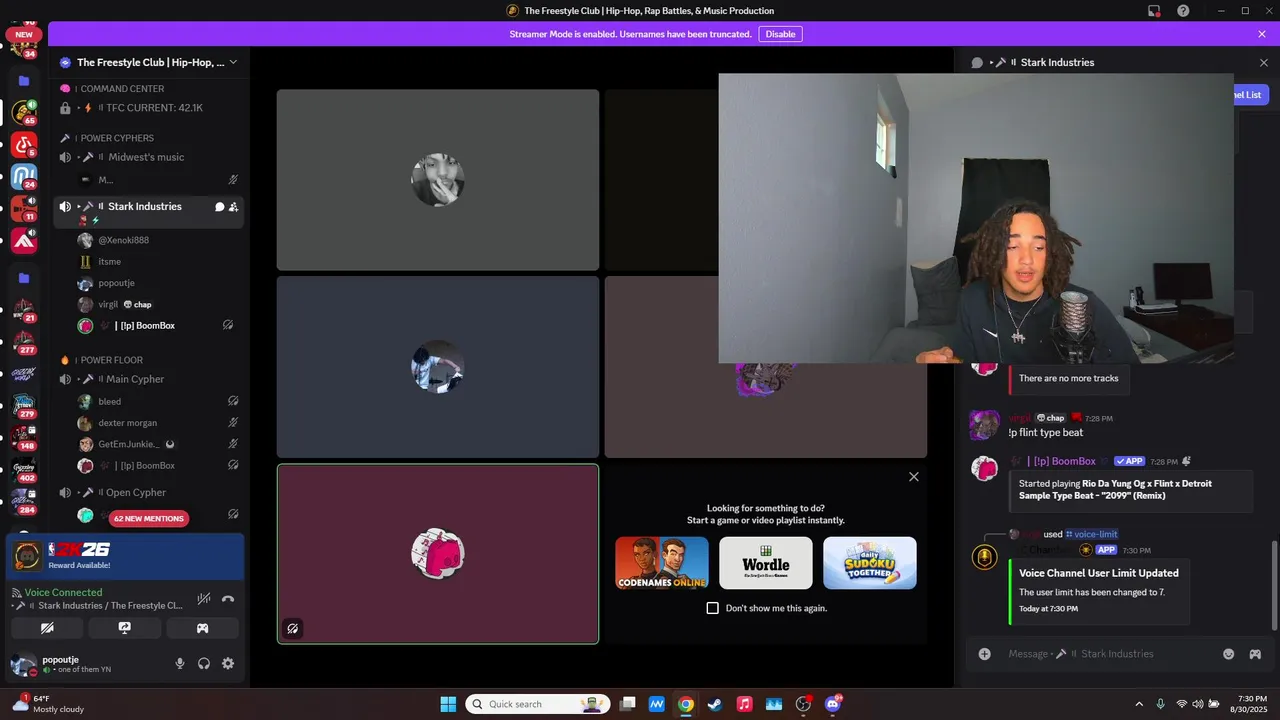Click the scrollbar in the chat panel
Screen dimensions: 1280x720
coord(1274,585)
